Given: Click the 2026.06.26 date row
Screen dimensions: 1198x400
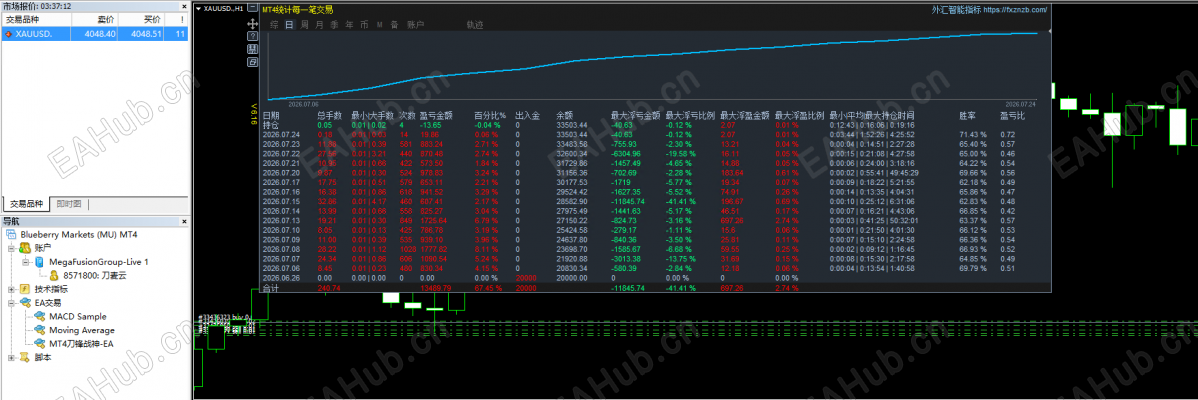Looking at the screenshot, I should pyautogui.click(x=280, y=279).
